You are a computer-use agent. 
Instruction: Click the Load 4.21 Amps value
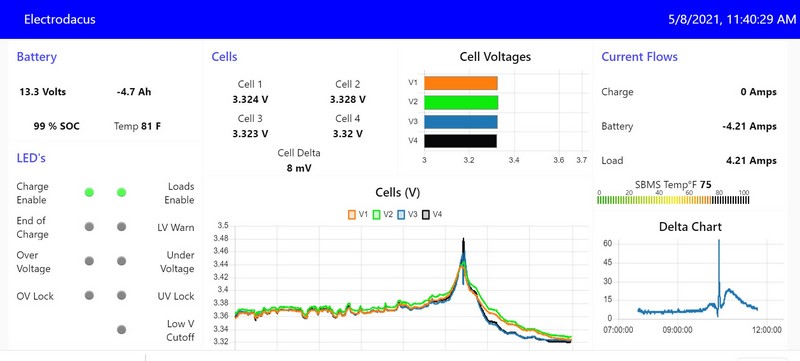click(751, 161)
